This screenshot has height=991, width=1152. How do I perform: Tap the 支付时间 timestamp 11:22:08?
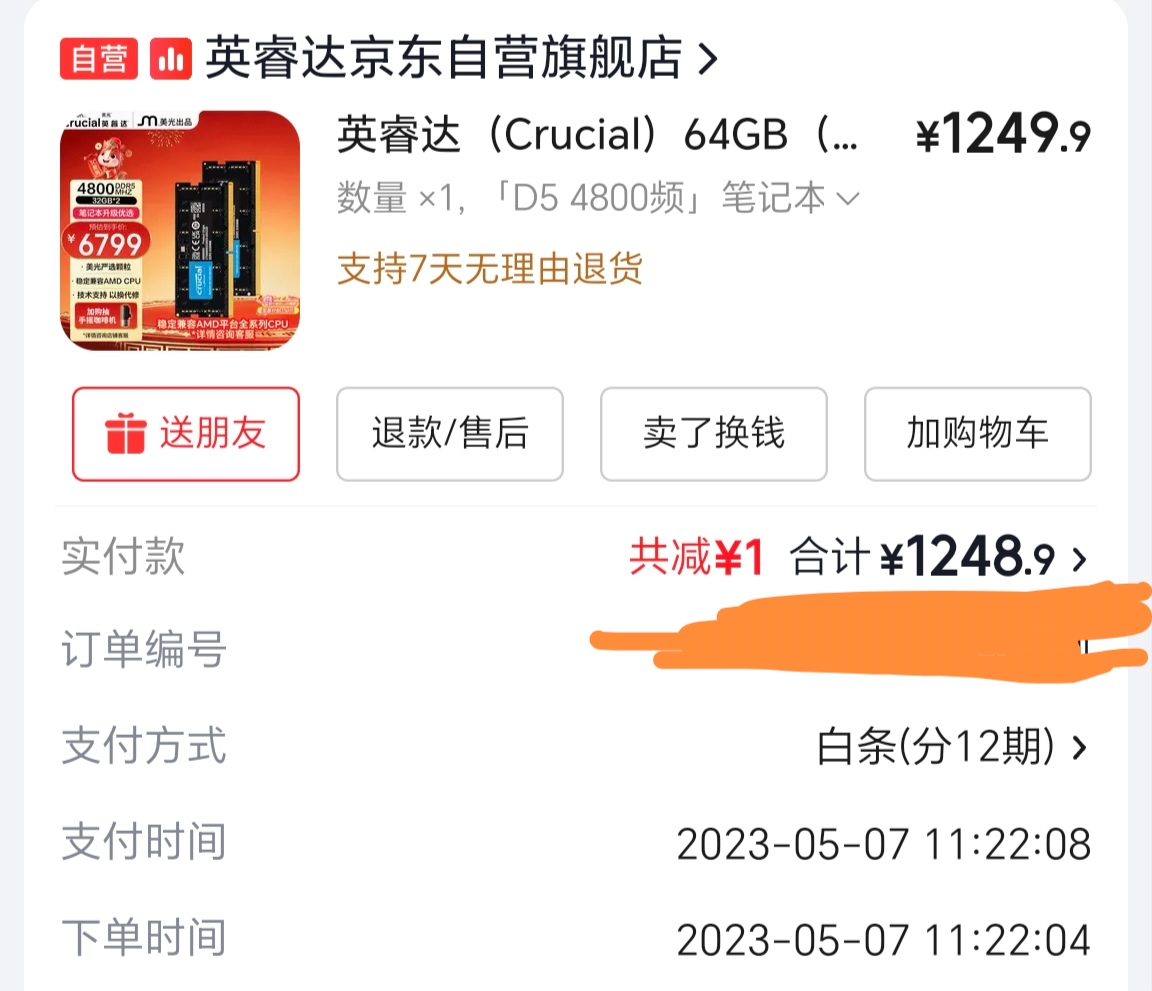(884, 844)
